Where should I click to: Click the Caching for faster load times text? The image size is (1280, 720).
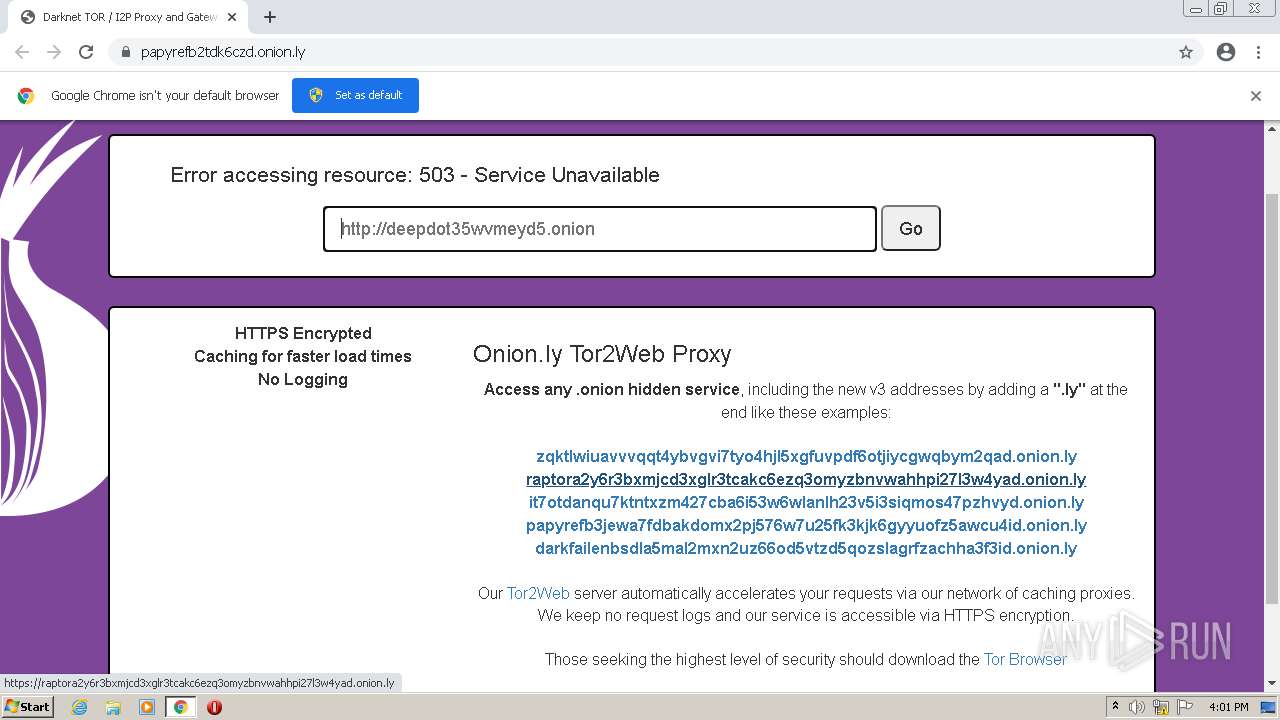303,357
